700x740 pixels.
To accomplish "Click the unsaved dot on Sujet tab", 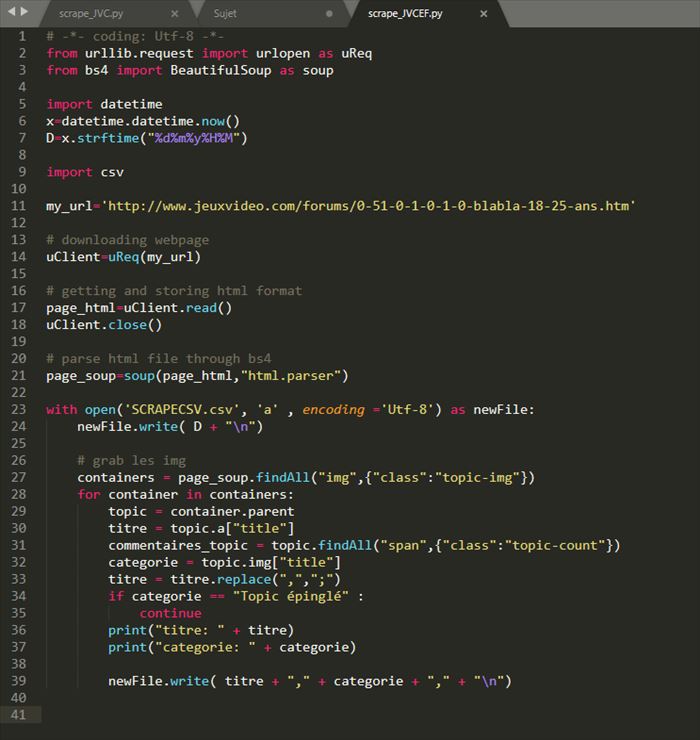I will 329,14.
